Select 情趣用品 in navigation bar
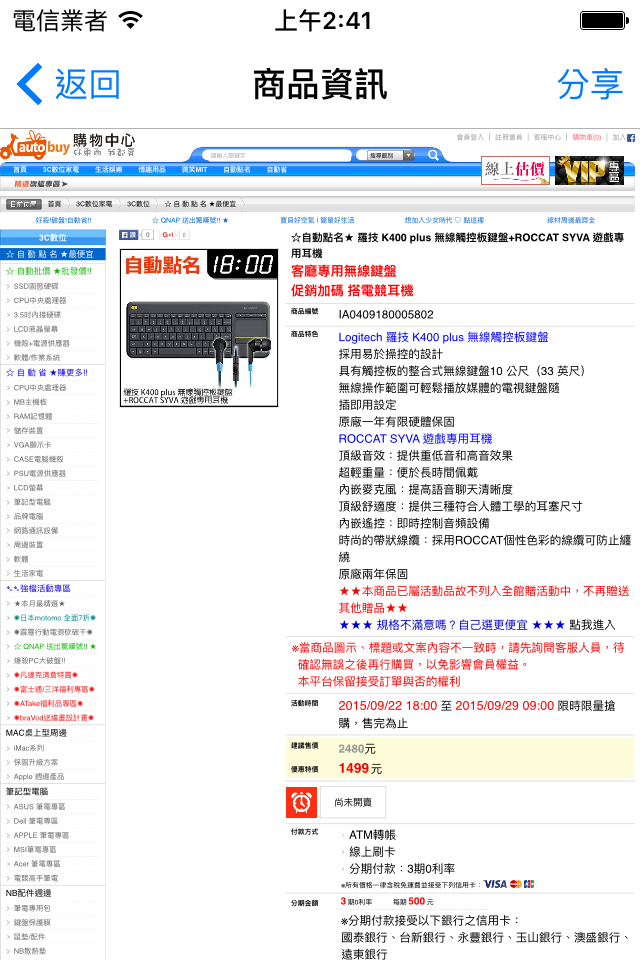The width and height of the screenshot is (640, 960). [x=152, y=170]
